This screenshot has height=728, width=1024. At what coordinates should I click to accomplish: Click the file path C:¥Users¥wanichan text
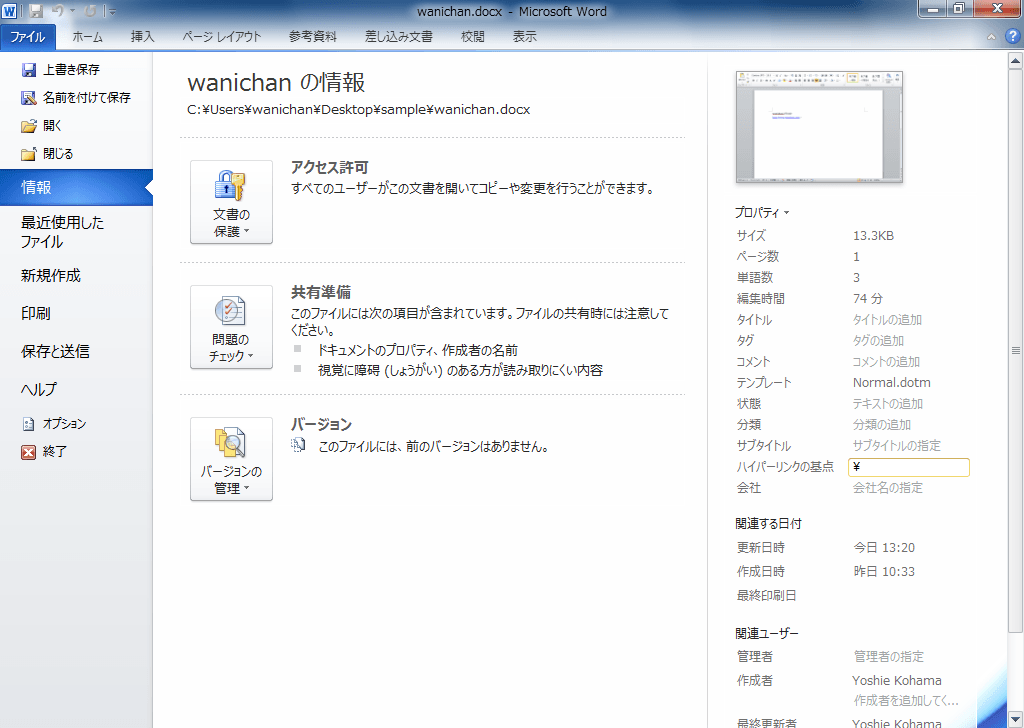pyautogui.click(x=359, y=110)
